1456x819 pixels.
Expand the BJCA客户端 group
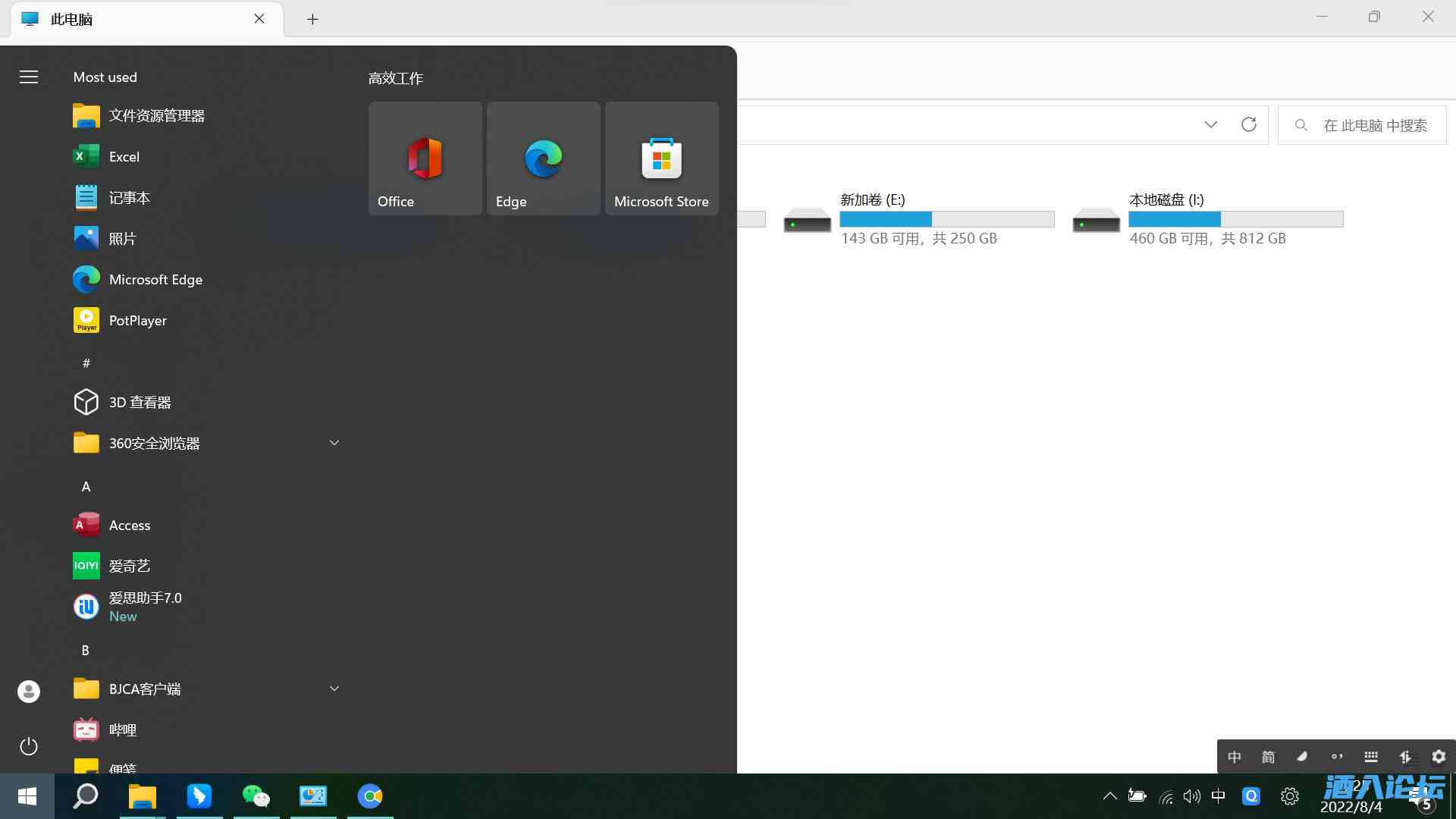[334, 688]
